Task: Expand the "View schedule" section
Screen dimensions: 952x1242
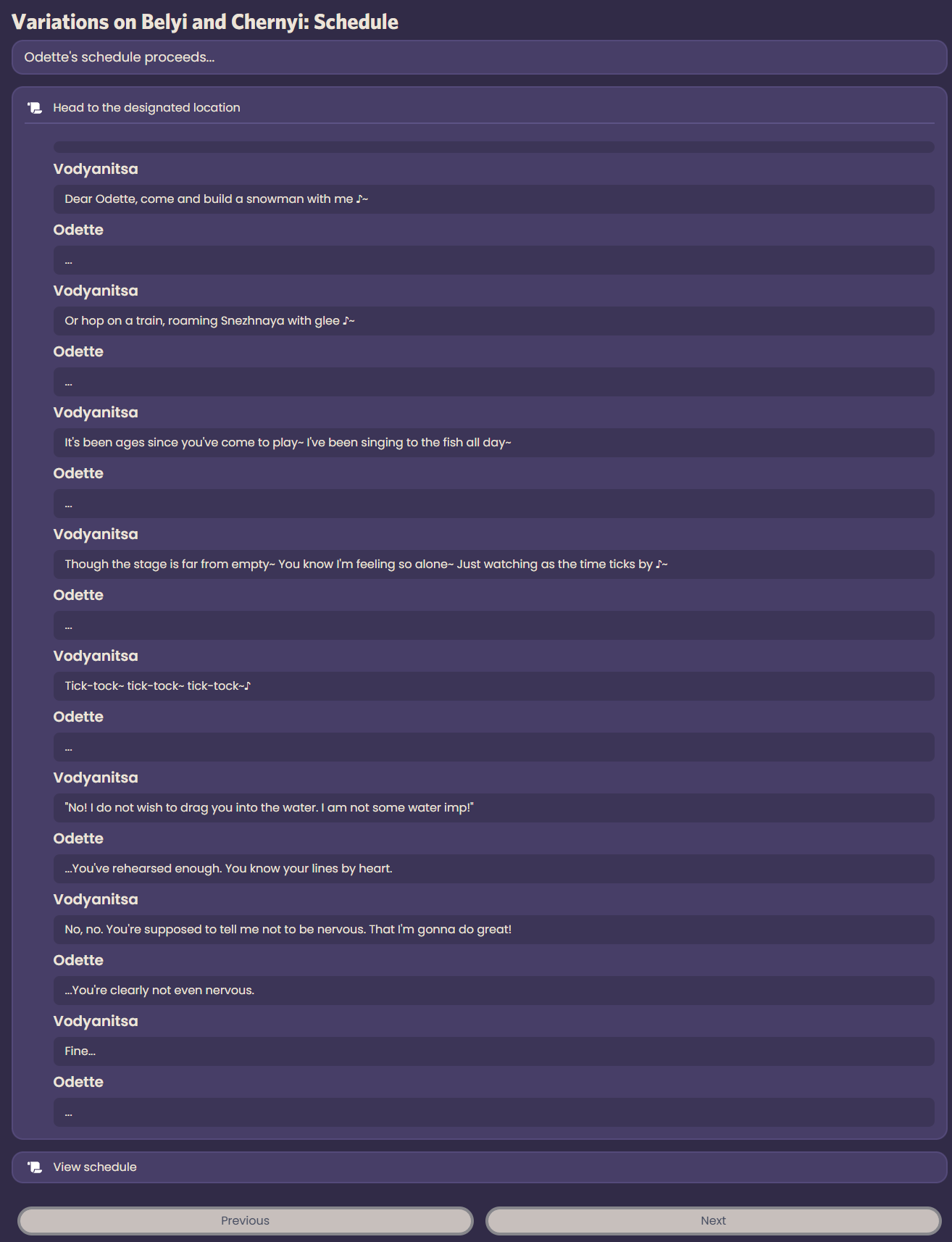Action: click(479, 1167)
